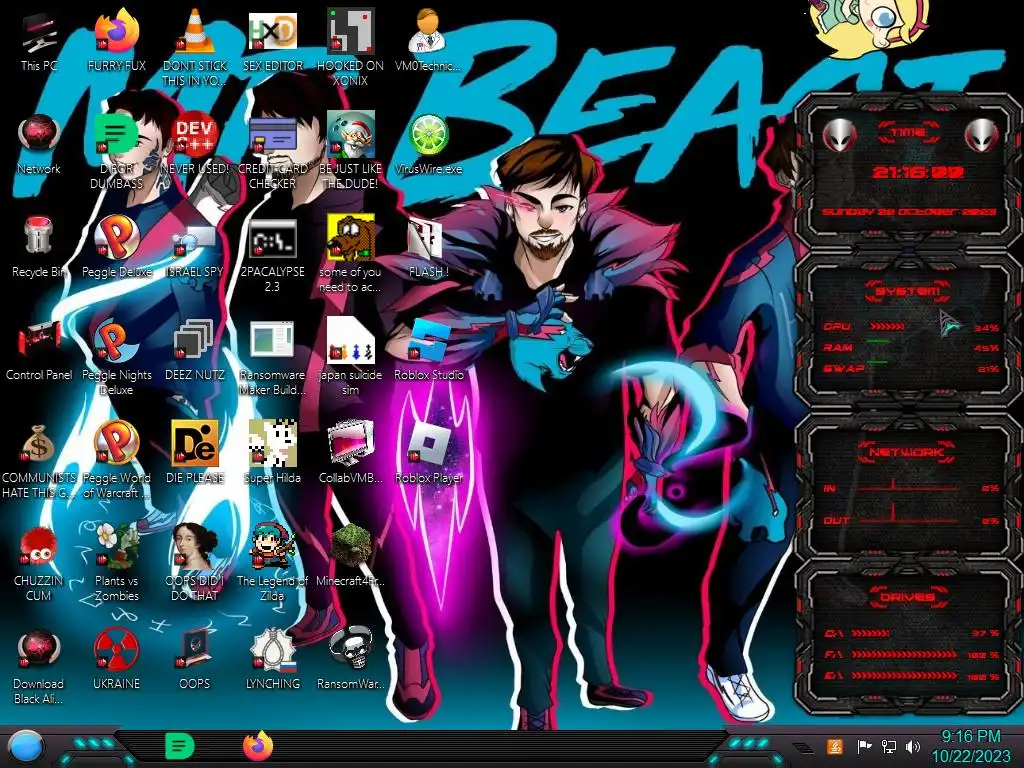The width and height of the screenshot is (1024, 768).
Task: Click the F:\ drive usage bar
Action: point(904,654)
